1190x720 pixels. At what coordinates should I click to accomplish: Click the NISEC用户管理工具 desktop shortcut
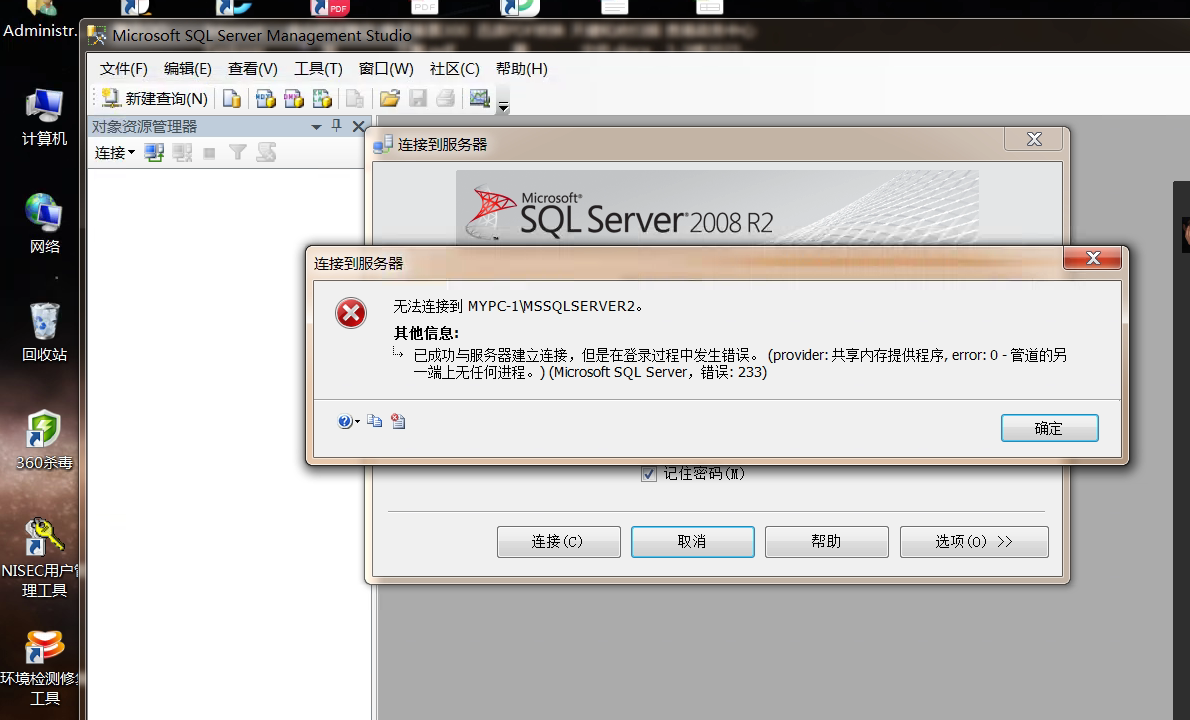pos(42,558)
